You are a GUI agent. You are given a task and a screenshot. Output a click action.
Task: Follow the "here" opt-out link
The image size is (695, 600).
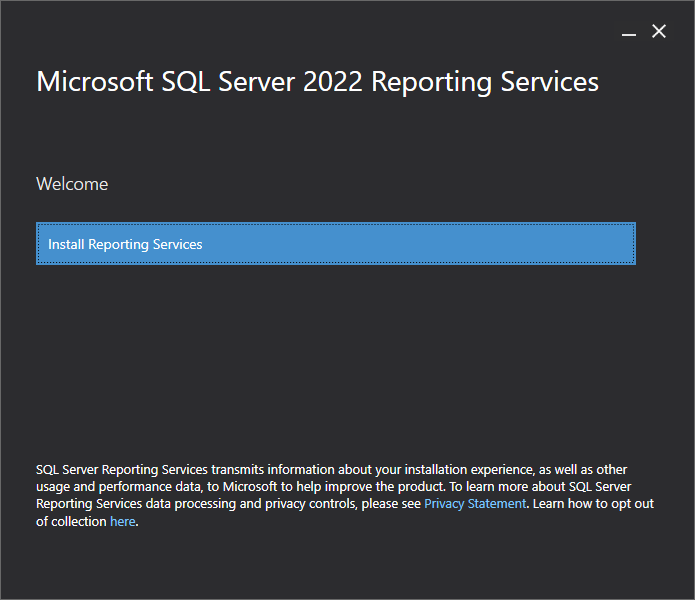click(x=122, y=522)
